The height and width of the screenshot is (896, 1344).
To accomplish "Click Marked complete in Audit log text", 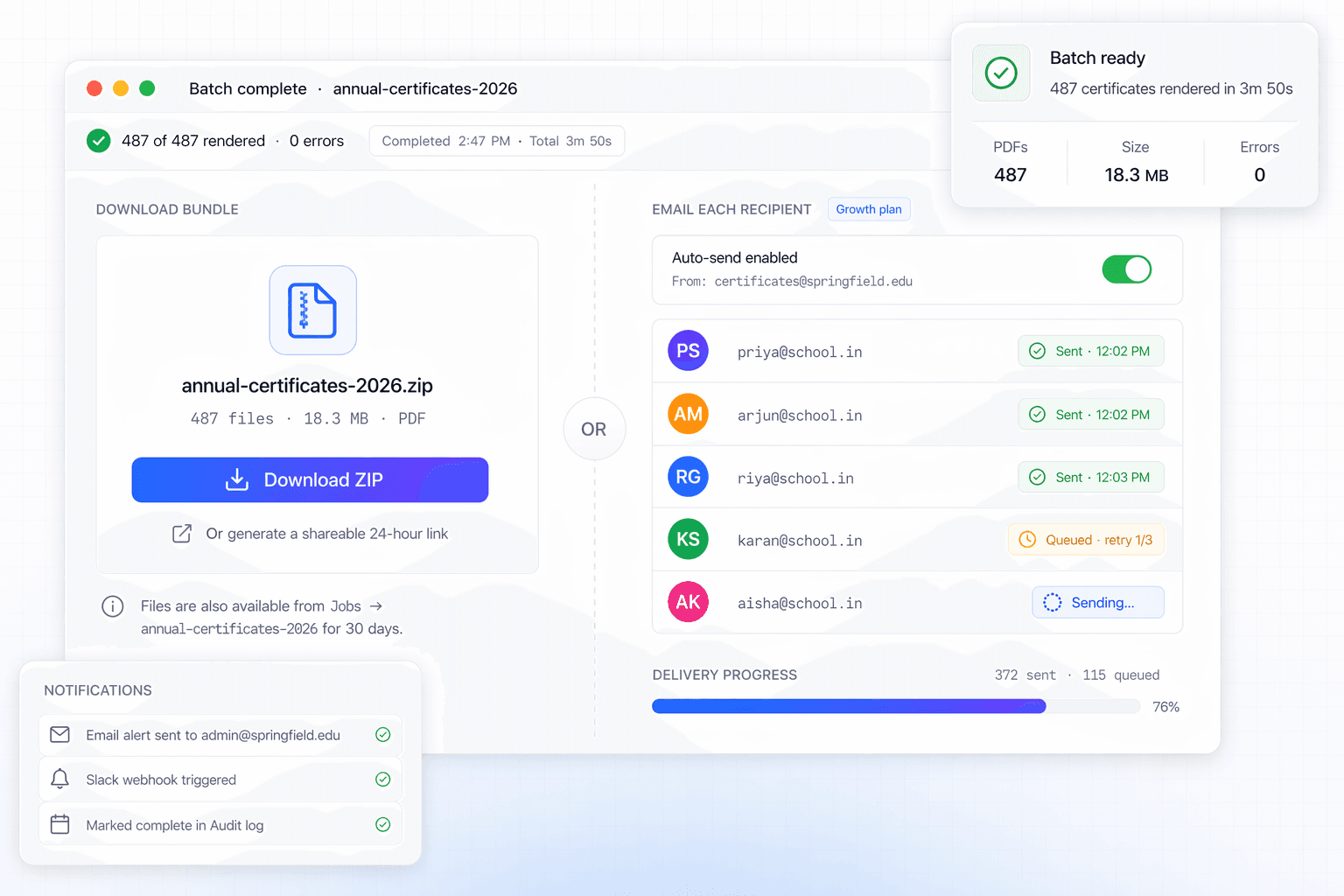I will click(x=175, y=825).
